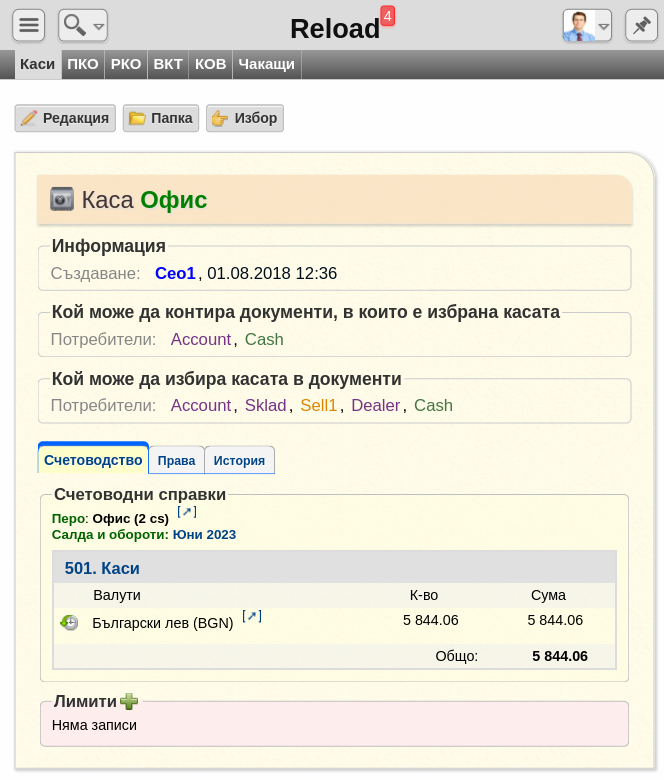Viewport: 664px width, 780px height.
Task: Click the magnifier search icon
Action: (75, 25)
